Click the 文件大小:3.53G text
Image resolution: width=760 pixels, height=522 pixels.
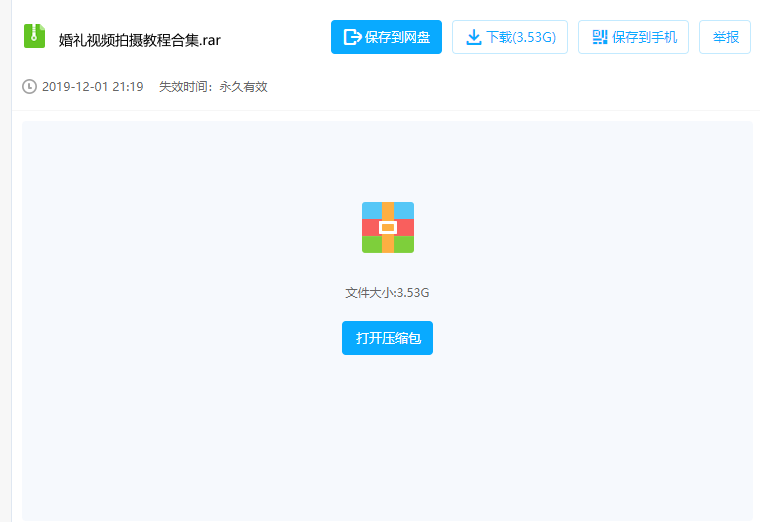click(387, 293)
